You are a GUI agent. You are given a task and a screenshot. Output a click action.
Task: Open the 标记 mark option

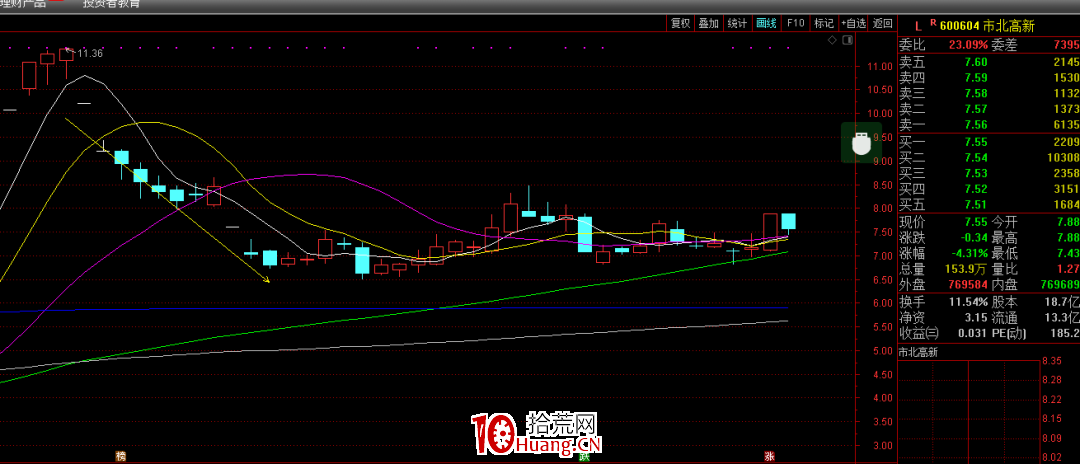point(824,23)
